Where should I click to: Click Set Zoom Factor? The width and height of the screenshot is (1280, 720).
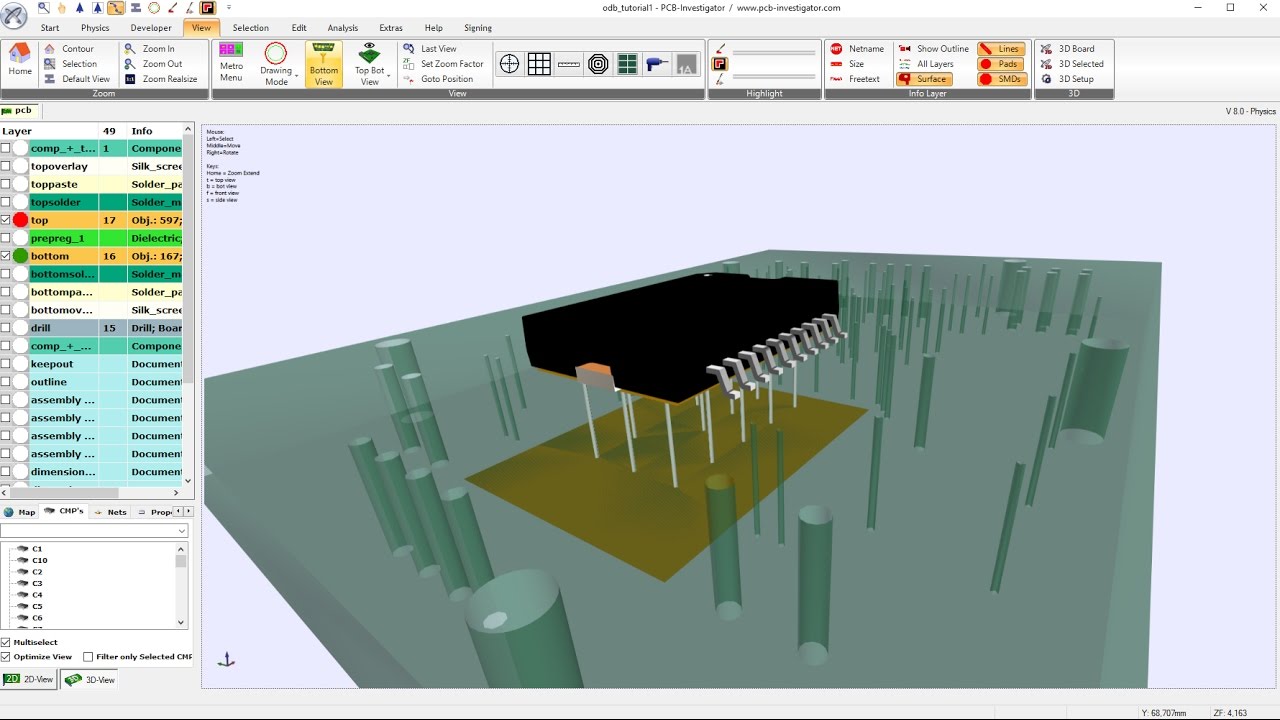click(x=443, y=63)
